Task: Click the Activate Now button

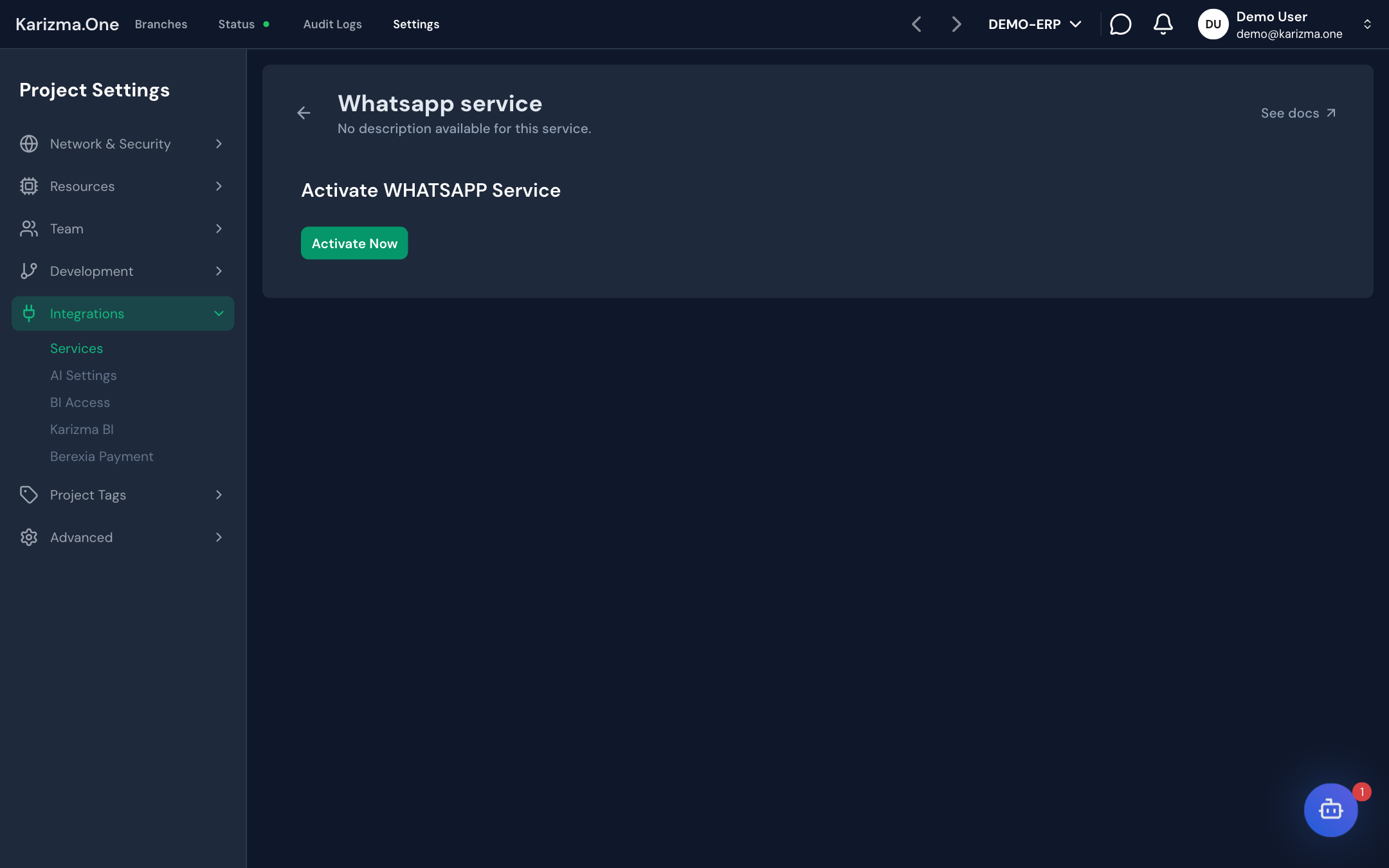Action: [x=354, y=243]
